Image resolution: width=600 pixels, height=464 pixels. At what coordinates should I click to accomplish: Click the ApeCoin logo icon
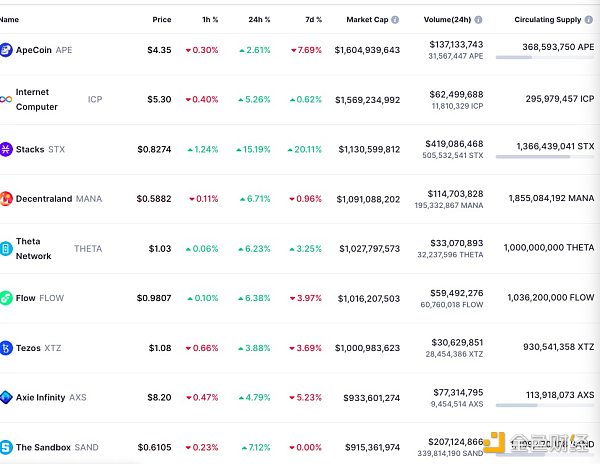tap(6, 50)
